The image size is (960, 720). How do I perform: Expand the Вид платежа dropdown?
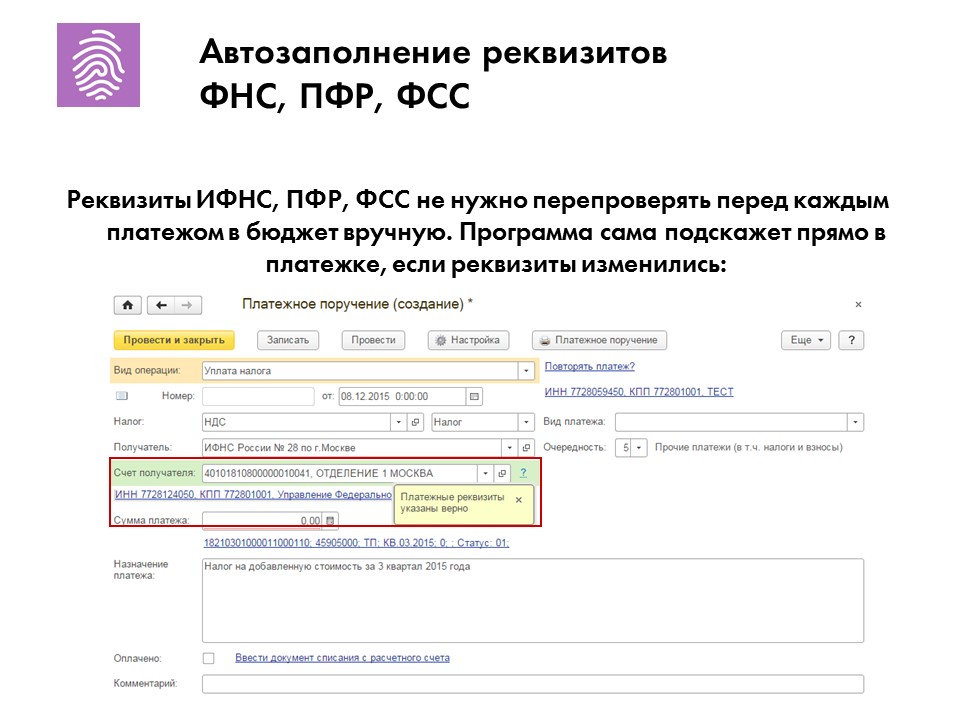(855, 422)
